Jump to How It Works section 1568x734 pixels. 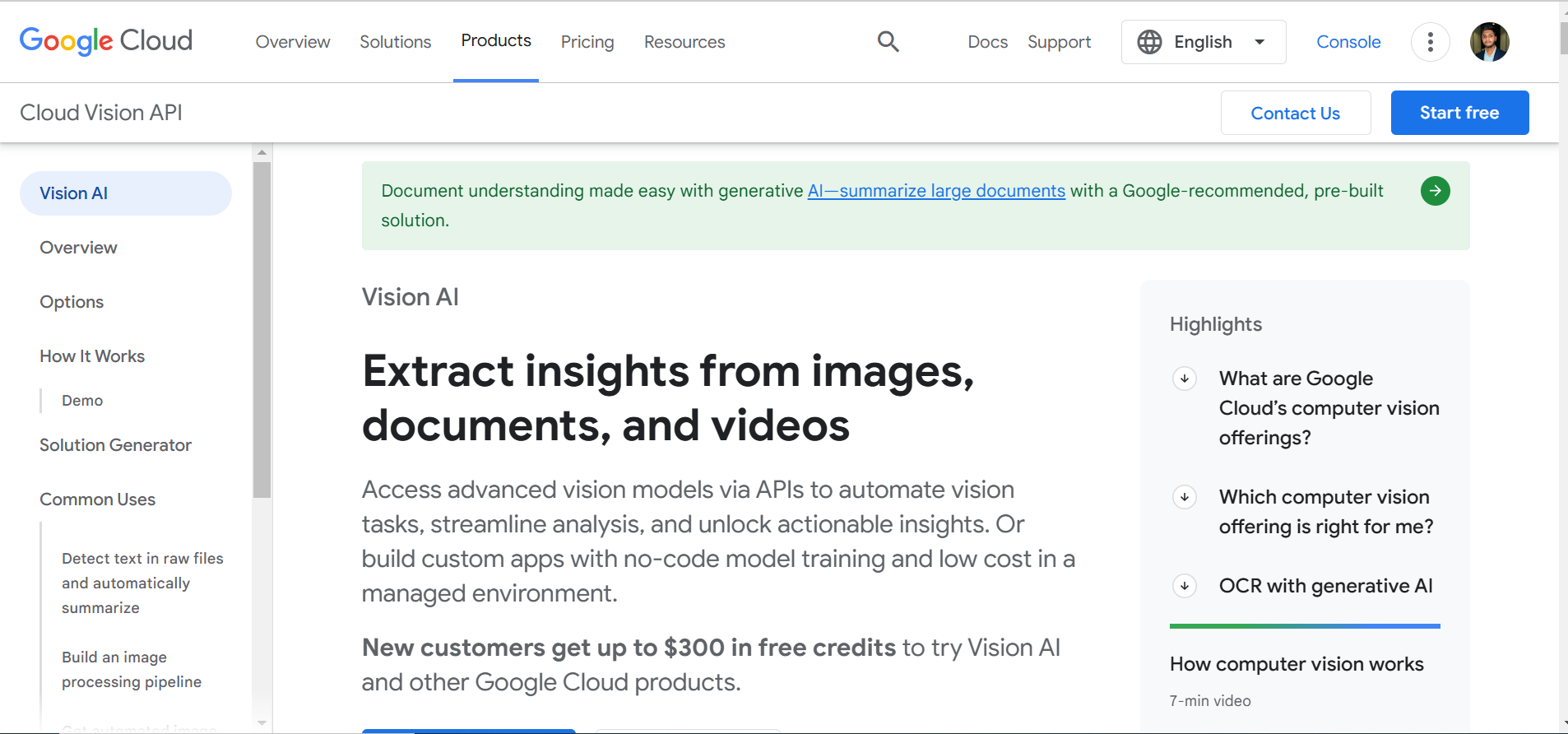pos(92,356)
